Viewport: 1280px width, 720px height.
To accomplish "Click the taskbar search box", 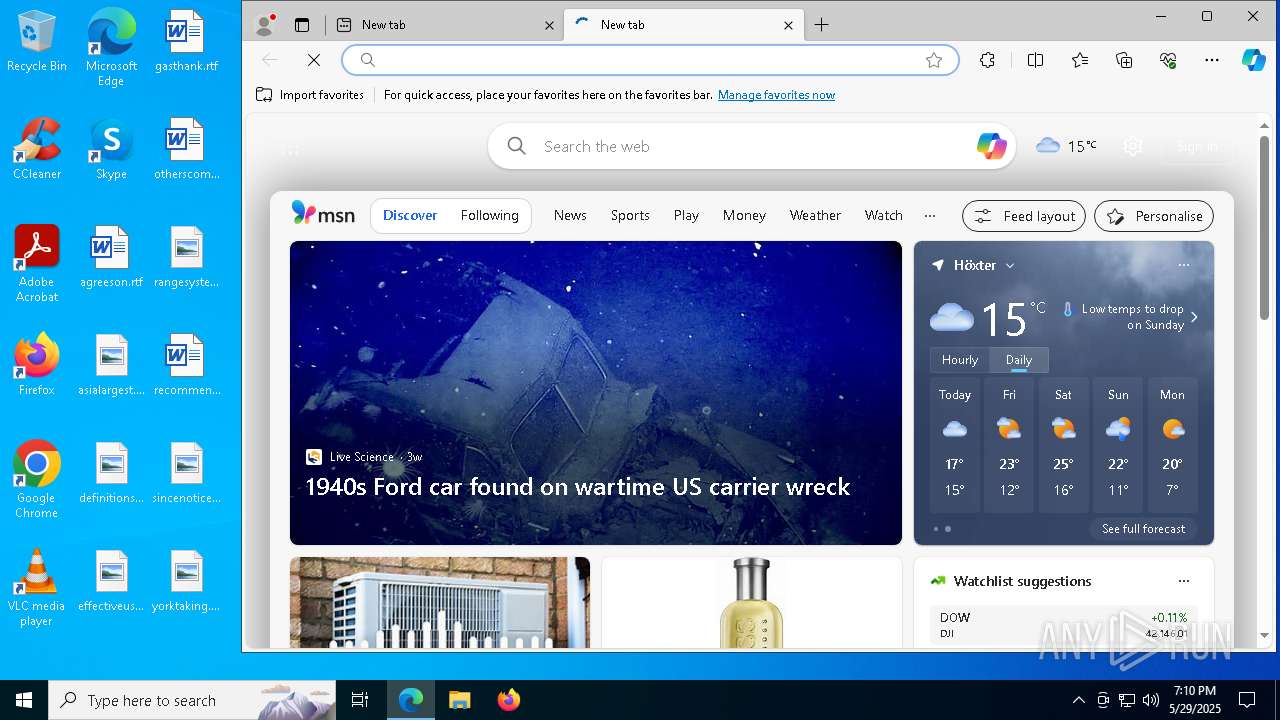I will coord(192,700).
